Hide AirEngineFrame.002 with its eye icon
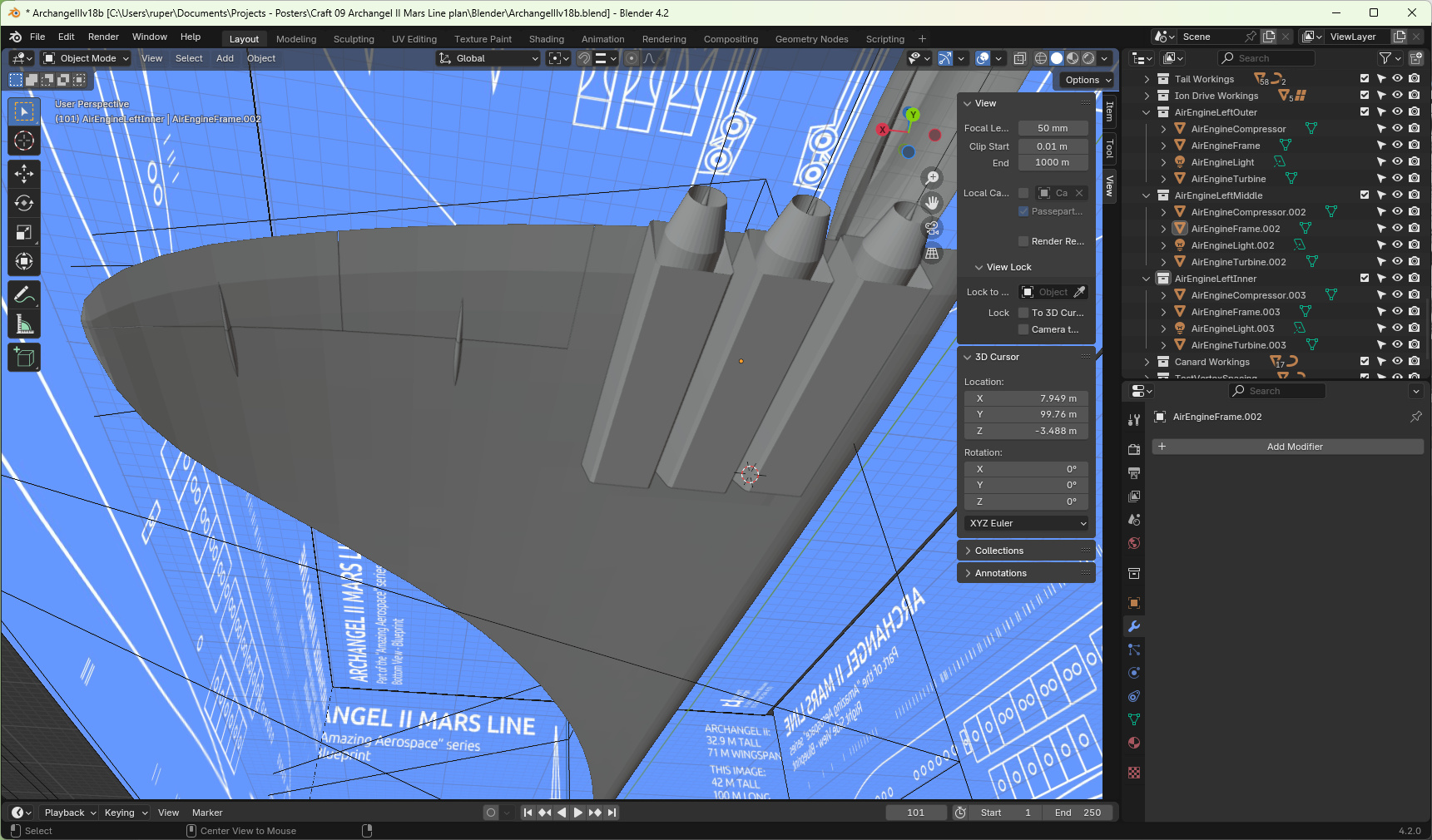This screenshot has width=1432, height=840. [1398, 229]
